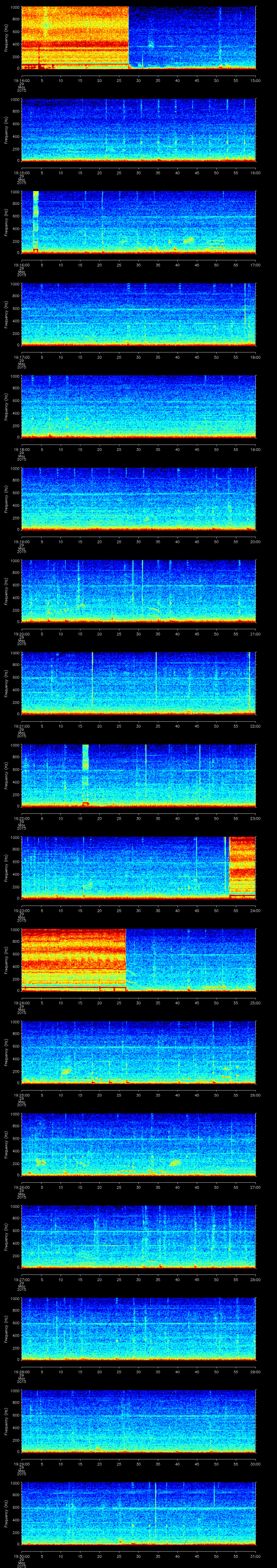Pick the 19:22:00 time label
The height and width of the screenshot is (1568, 277).
coord(21,818)
